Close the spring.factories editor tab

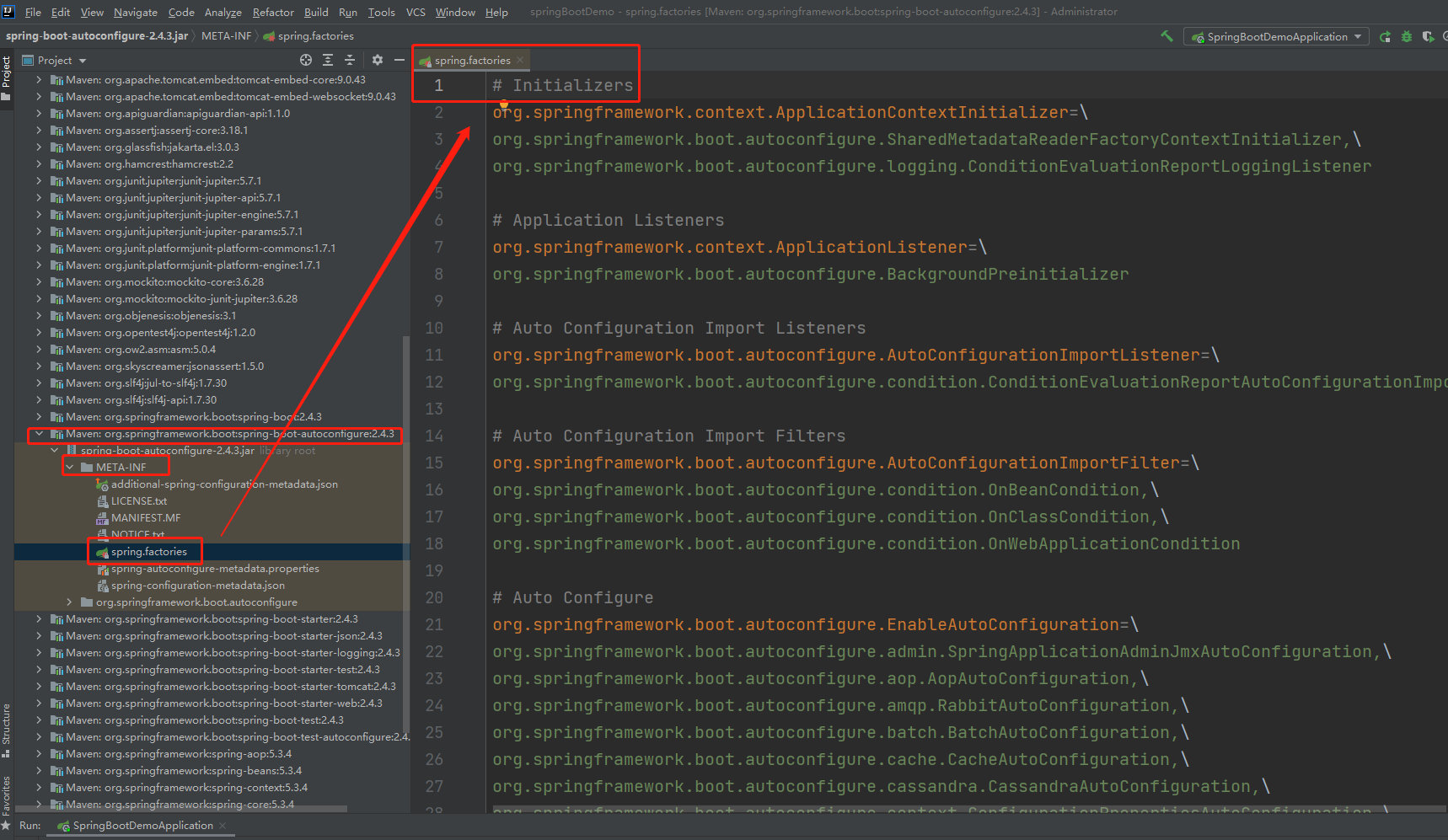(520, 60)
